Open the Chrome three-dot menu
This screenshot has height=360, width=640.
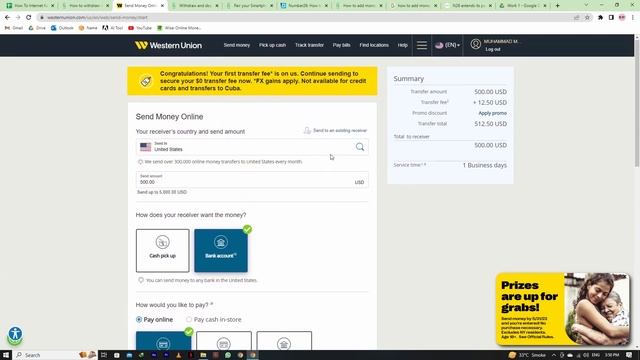pyautogui.click(x=633, y=18)
